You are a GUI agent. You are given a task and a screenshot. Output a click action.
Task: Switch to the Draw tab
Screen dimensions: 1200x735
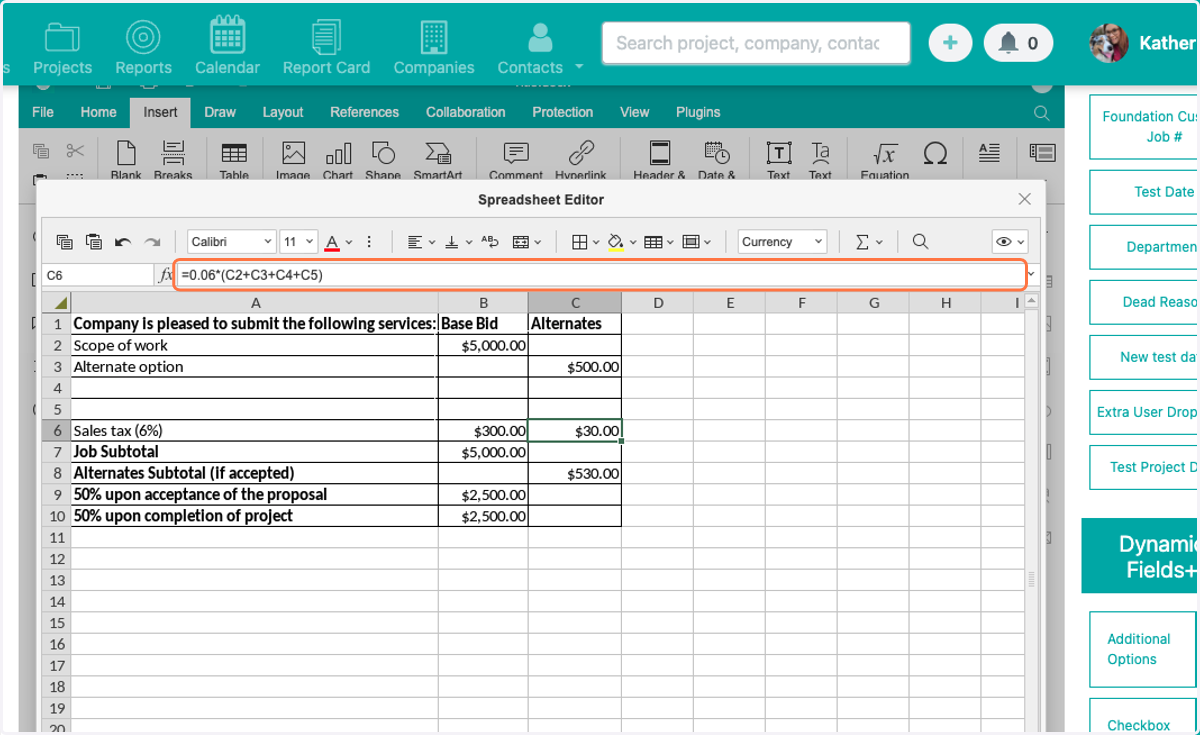coord(220,112)
